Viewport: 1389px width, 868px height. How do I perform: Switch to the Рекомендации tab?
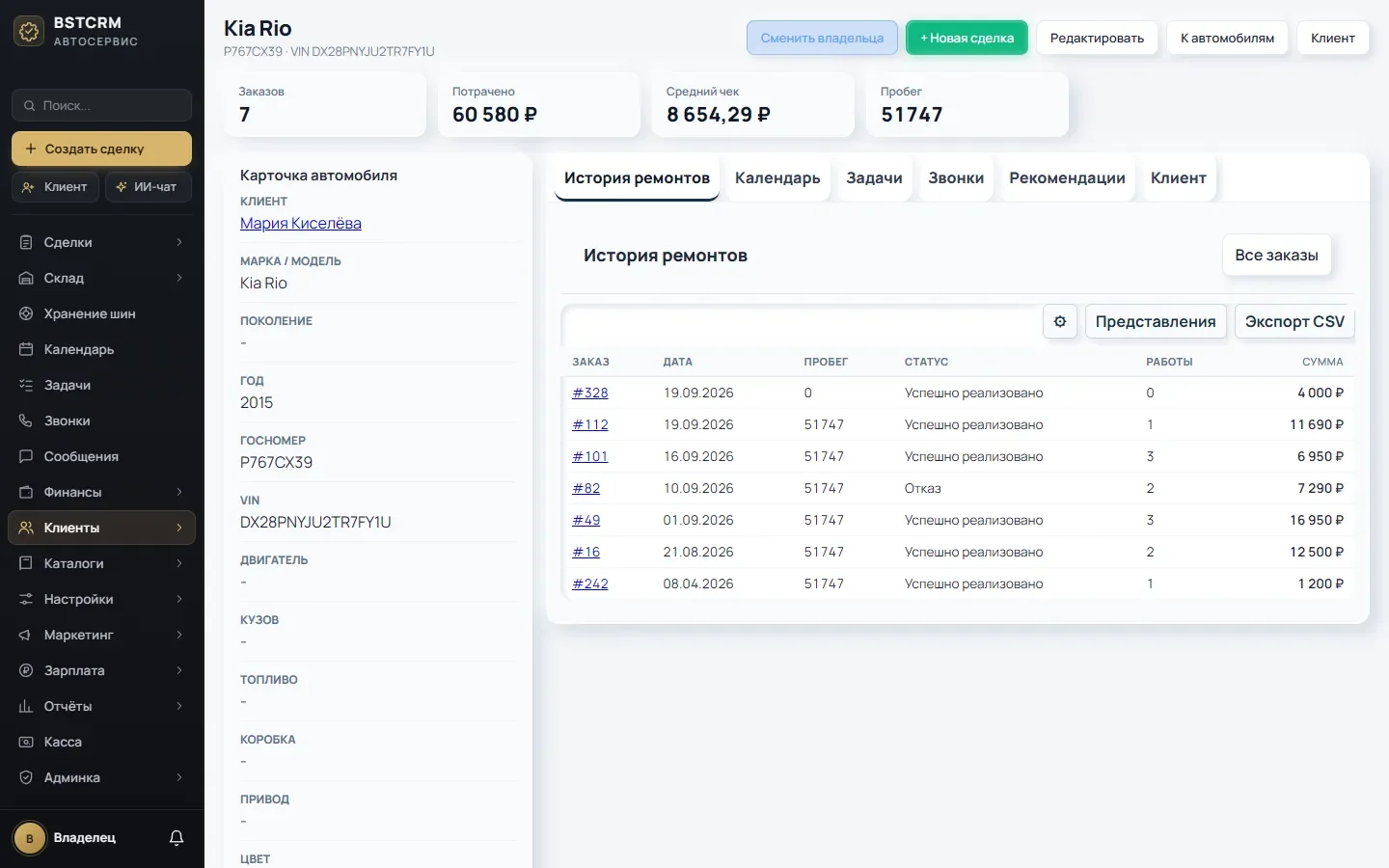1067,178
